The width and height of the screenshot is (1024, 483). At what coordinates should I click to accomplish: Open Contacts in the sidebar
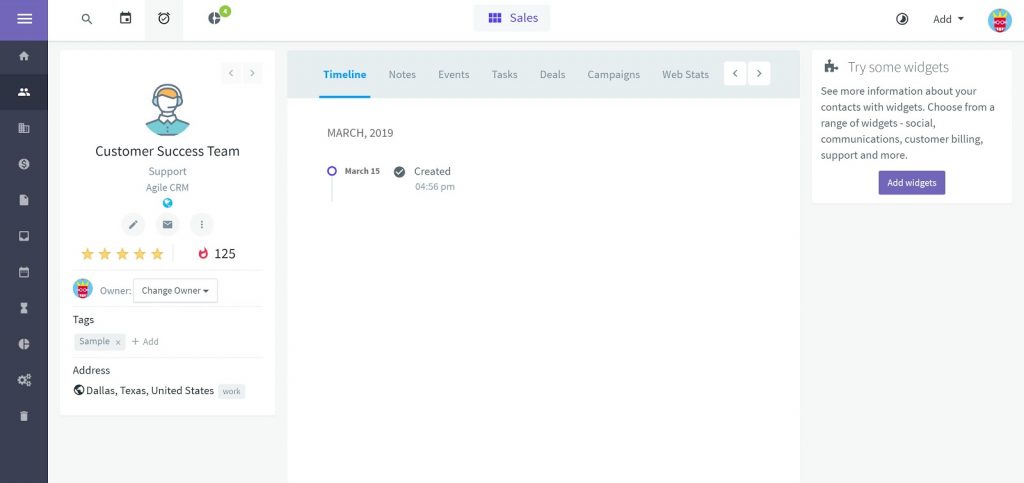click(x=24, y=92)
